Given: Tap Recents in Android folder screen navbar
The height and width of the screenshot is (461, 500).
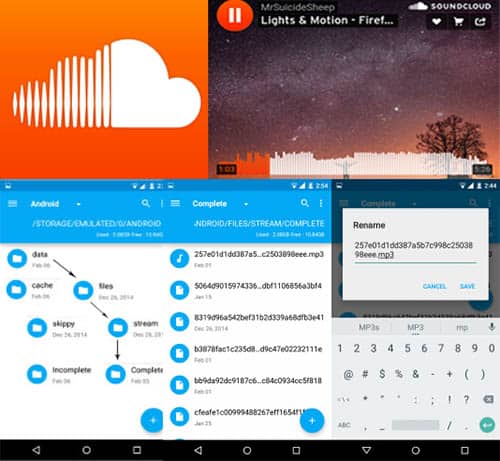Looking at the screenshot, I should [x=137, y=450].
